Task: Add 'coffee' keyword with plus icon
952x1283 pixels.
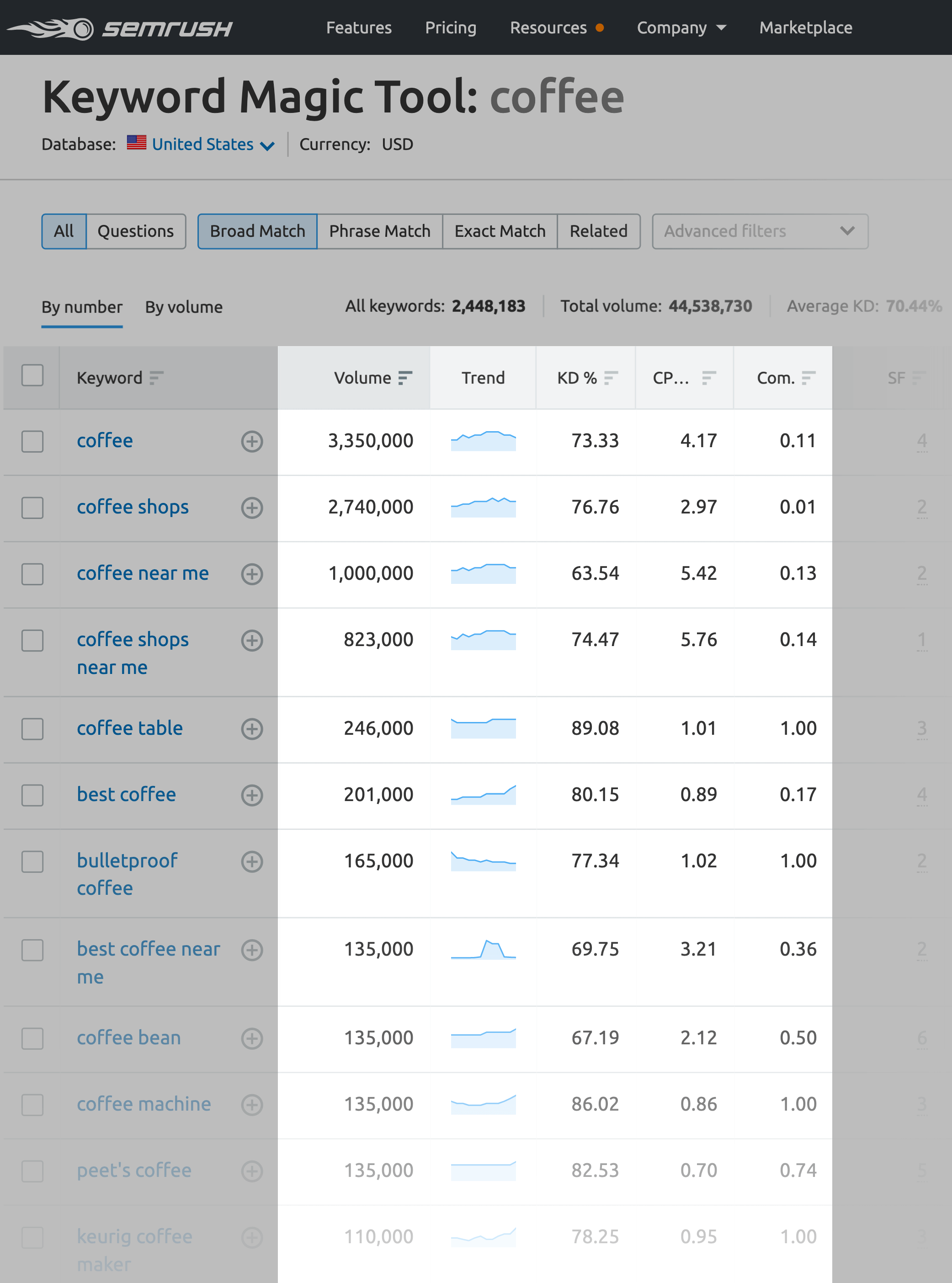Action: coord(252,442)
